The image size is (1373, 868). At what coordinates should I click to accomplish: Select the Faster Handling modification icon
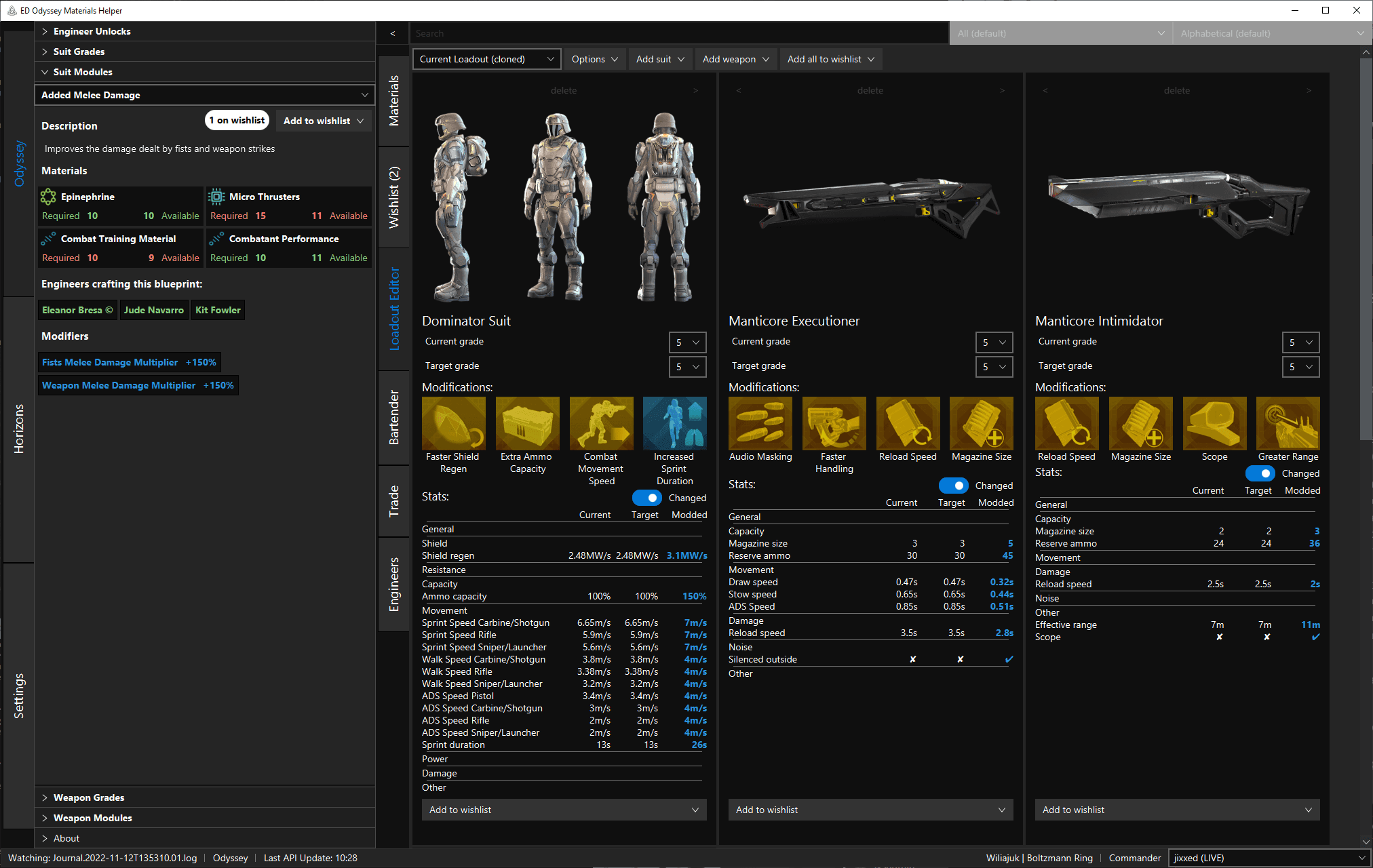[x=834, y=424]
